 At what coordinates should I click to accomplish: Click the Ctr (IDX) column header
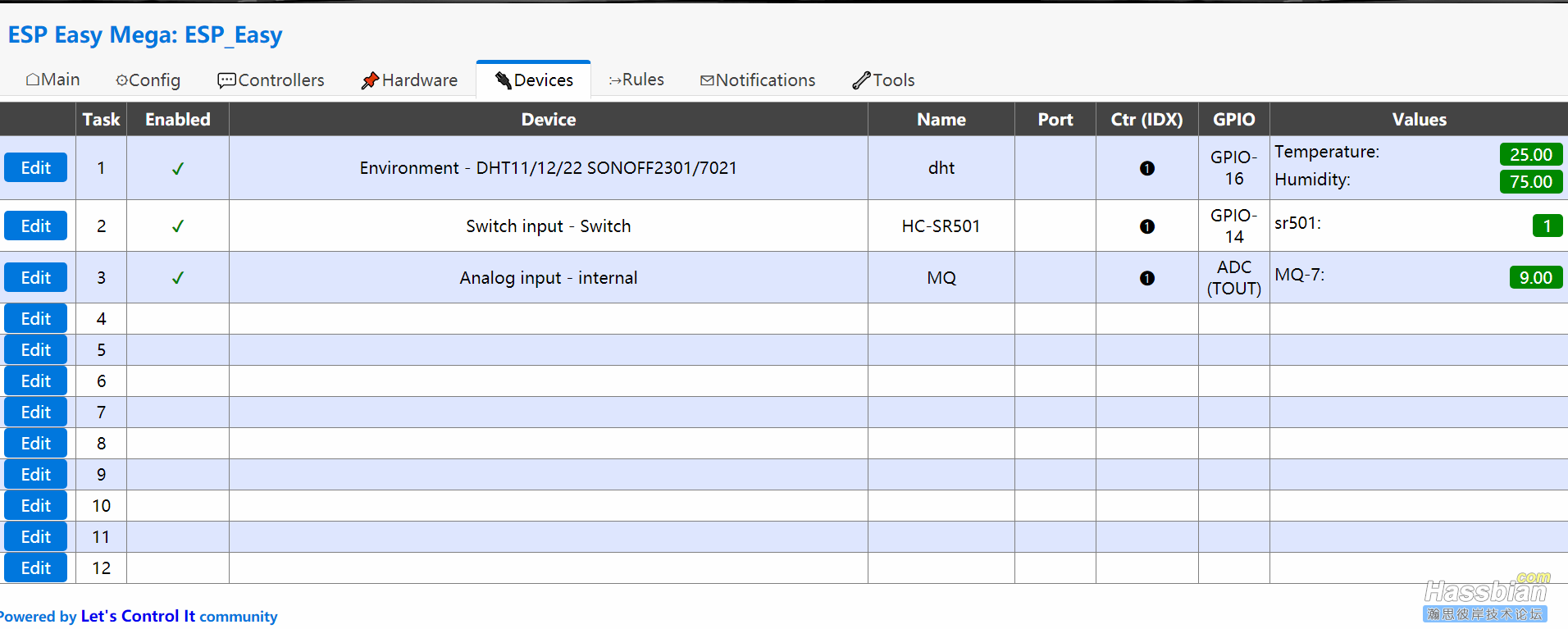(x=1147, y=119)
